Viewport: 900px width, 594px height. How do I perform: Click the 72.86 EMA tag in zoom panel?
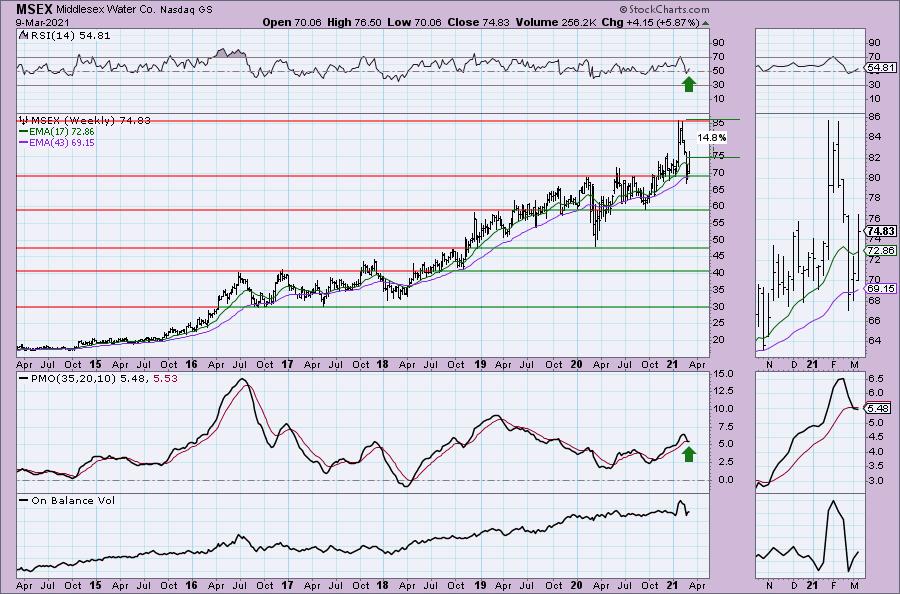point(881,251)
